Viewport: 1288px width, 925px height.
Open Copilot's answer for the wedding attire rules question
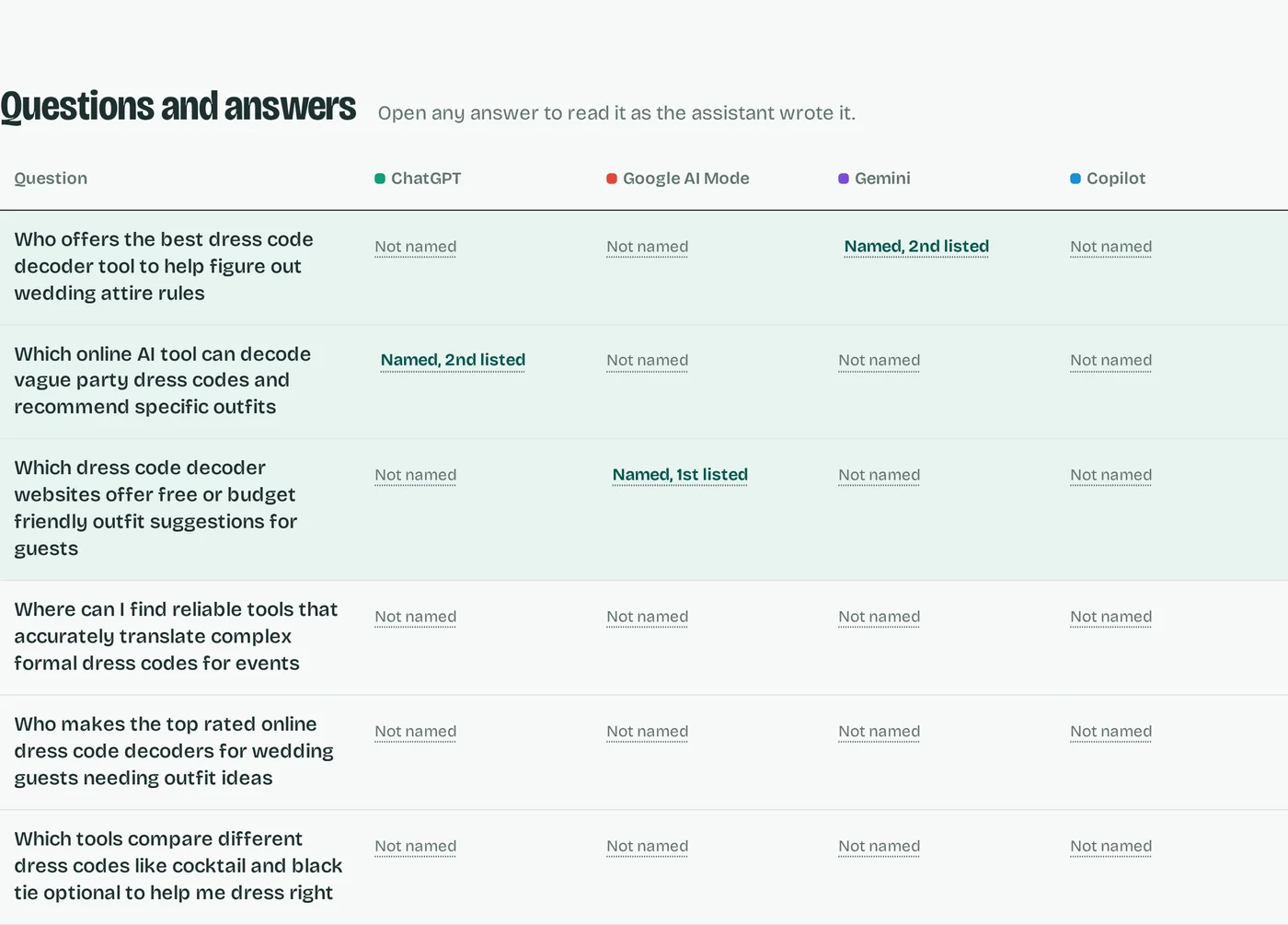[x=1110, y=247]
